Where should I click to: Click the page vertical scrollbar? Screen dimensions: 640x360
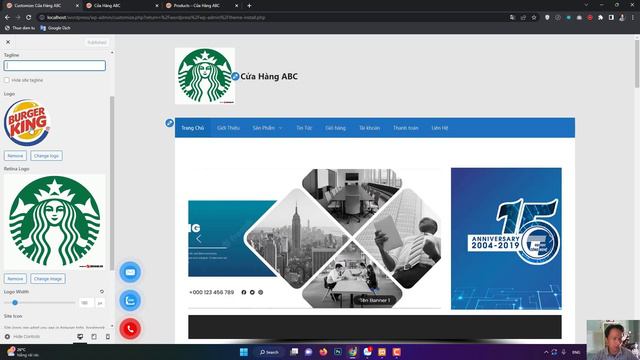click(637, 63)
